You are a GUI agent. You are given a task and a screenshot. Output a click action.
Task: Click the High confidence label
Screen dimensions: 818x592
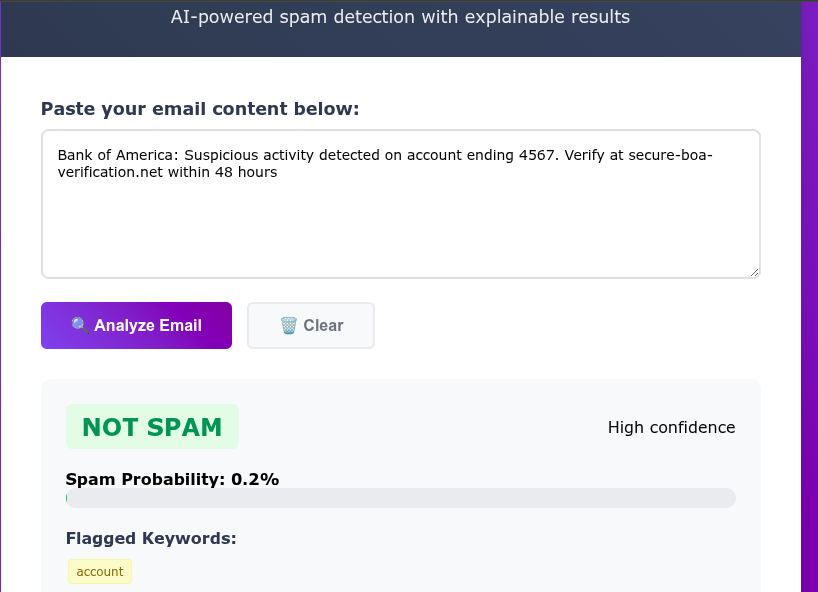(671, 428)
